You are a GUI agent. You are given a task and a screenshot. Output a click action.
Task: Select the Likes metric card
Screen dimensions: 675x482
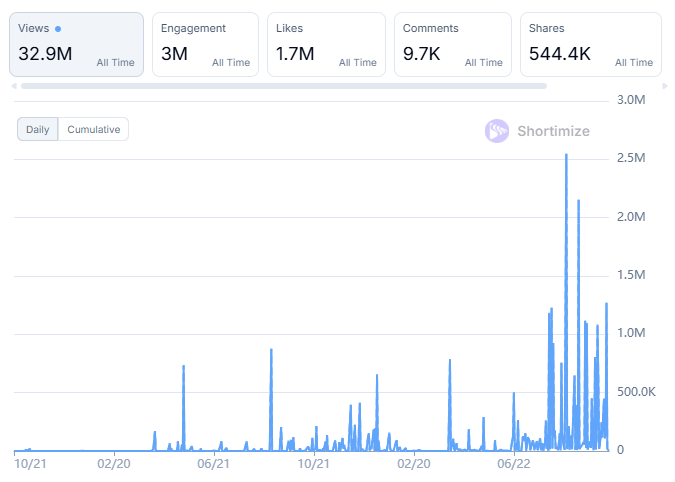click(x=326, y=45)
